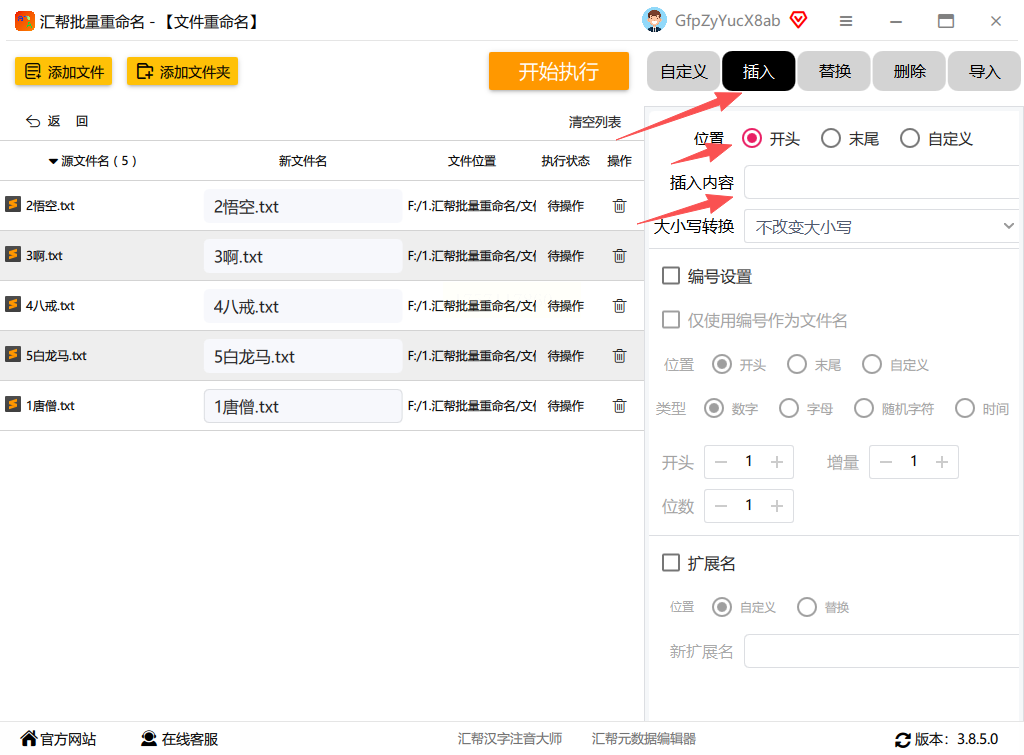This screenshot has height=755, width=1024.
Task: Click the 文件位置 column header
Action: pyautogui.click(x=472, y=161)
